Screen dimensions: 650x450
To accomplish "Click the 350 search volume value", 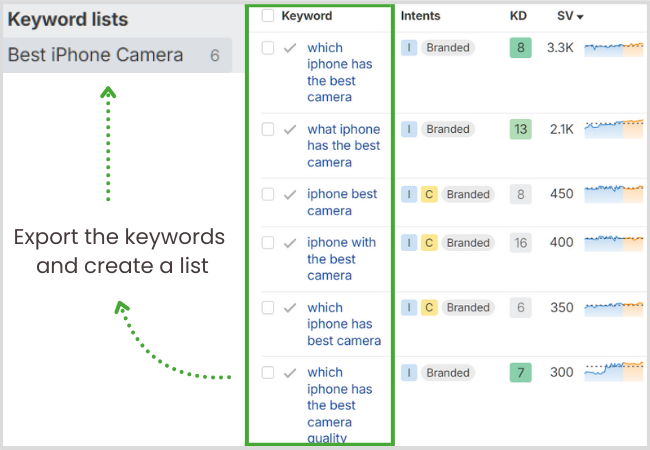I will [x=562, y=307].
